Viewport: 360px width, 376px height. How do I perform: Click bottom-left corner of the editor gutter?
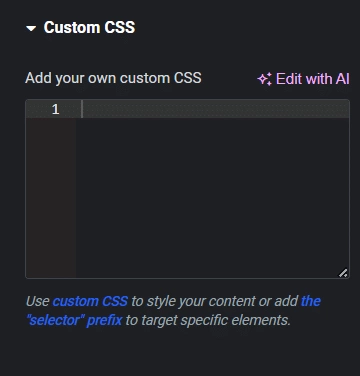30,274
